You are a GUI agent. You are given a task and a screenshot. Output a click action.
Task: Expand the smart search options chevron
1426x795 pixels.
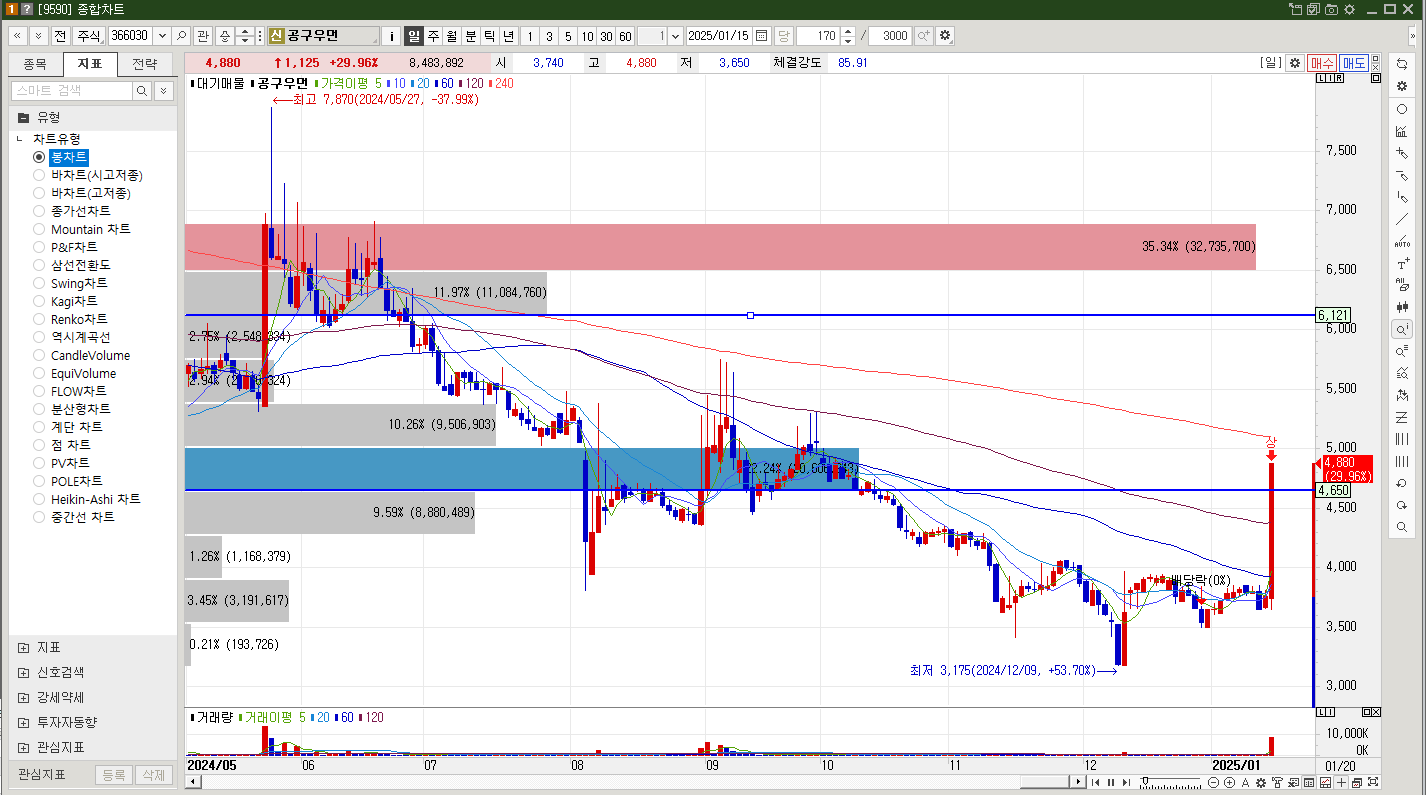point(164,91)
